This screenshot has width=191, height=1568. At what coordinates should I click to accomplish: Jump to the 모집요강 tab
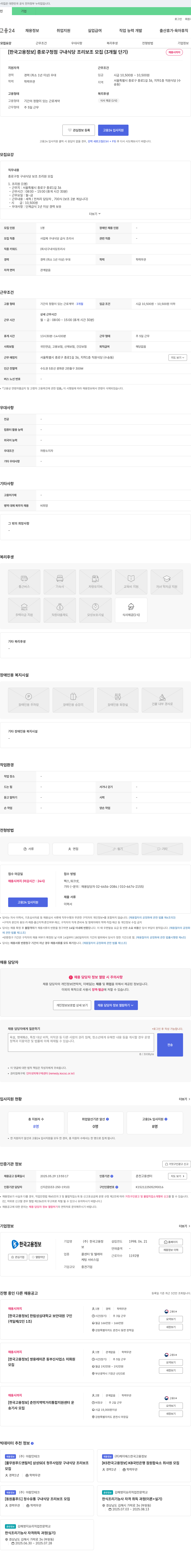(6, 43)
